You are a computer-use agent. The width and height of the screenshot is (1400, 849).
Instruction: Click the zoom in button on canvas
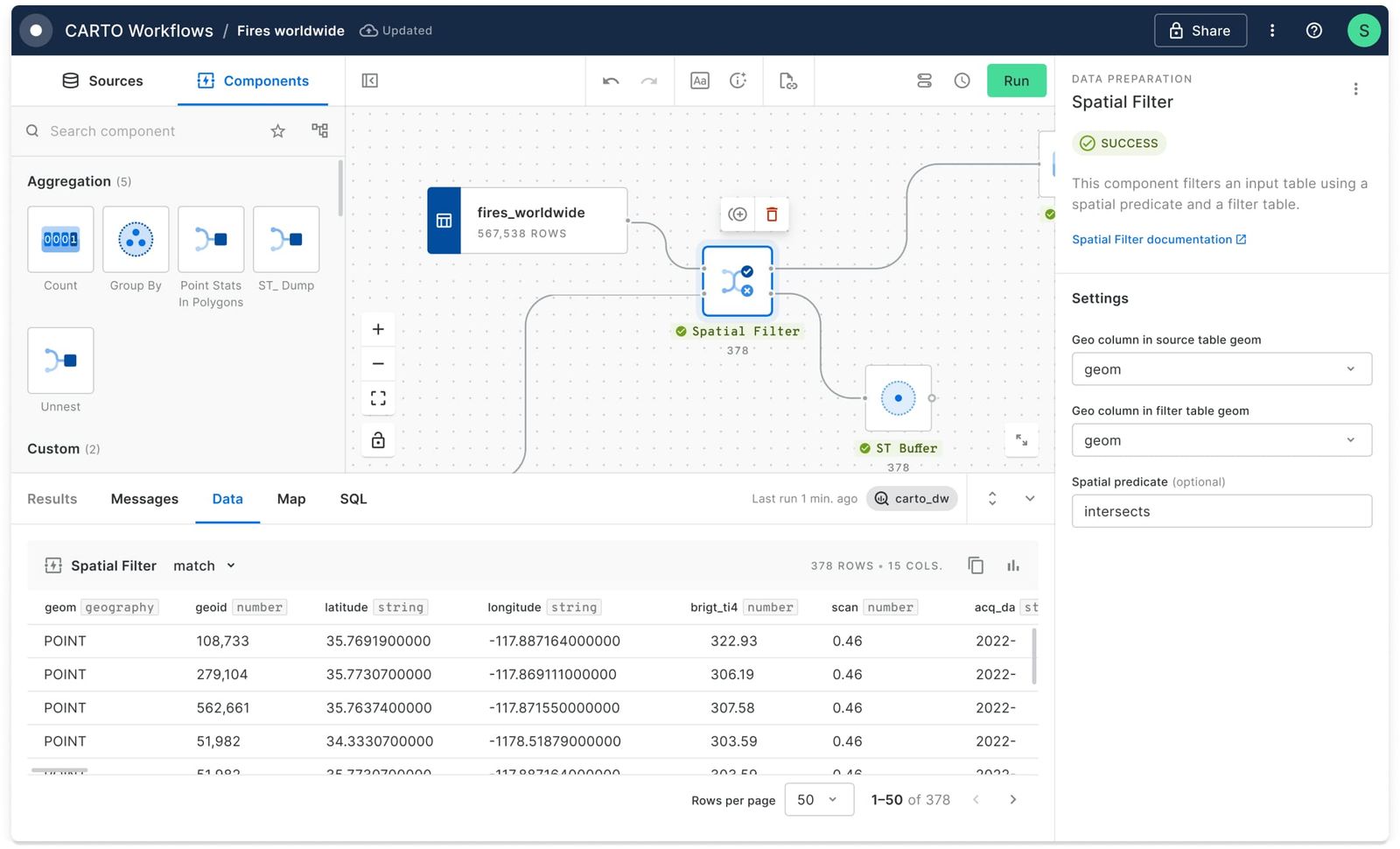pyautogui.click(x=377, y=329)
